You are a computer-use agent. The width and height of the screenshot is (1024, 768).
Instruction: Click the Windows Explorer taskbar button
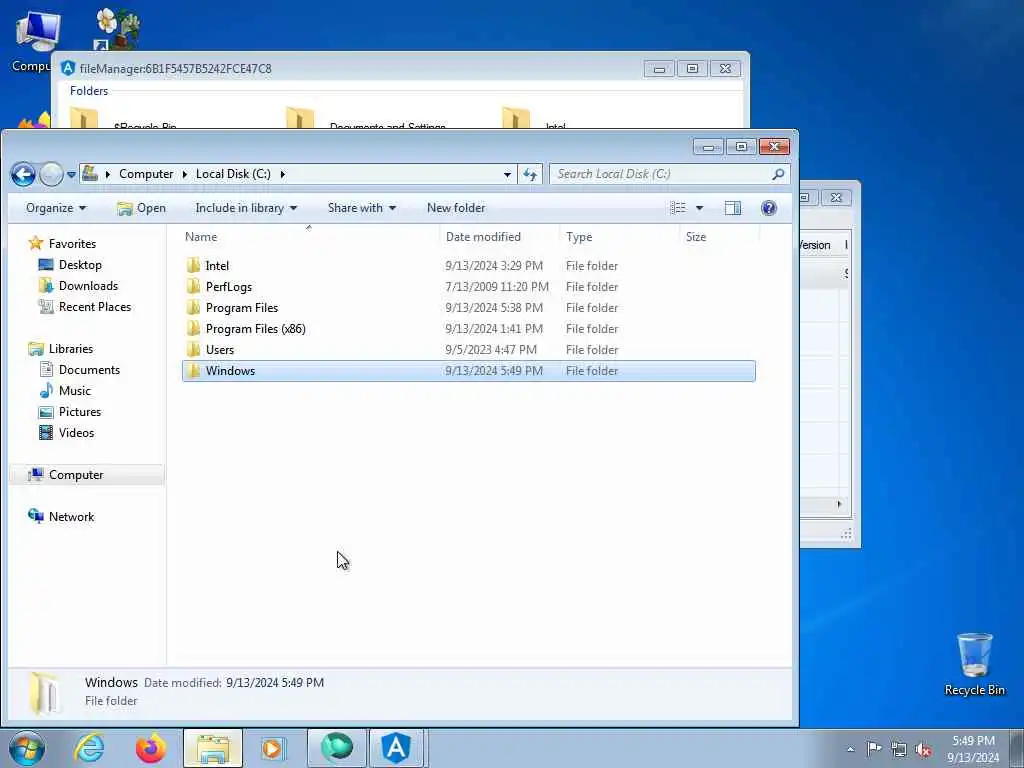pos(213,748)
